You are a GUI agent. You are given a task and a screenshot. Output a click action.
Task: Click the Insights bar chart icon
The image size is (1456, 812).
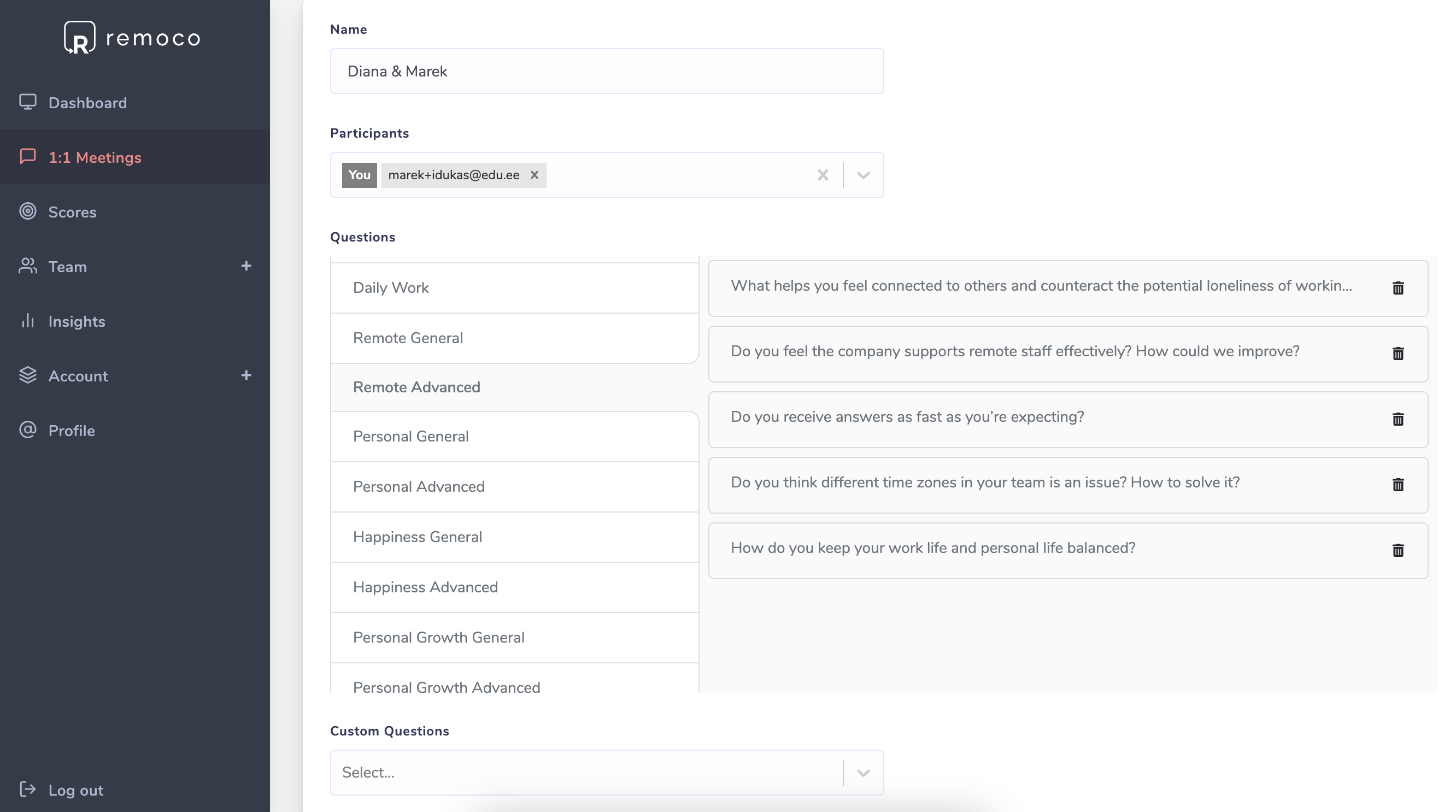coord(28,321)
